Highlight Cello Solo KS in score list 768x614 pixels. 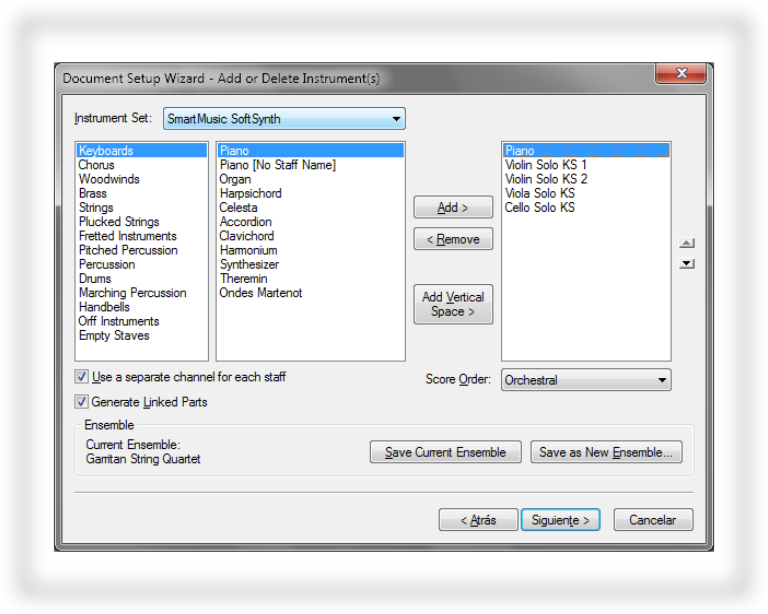point(539,208)
